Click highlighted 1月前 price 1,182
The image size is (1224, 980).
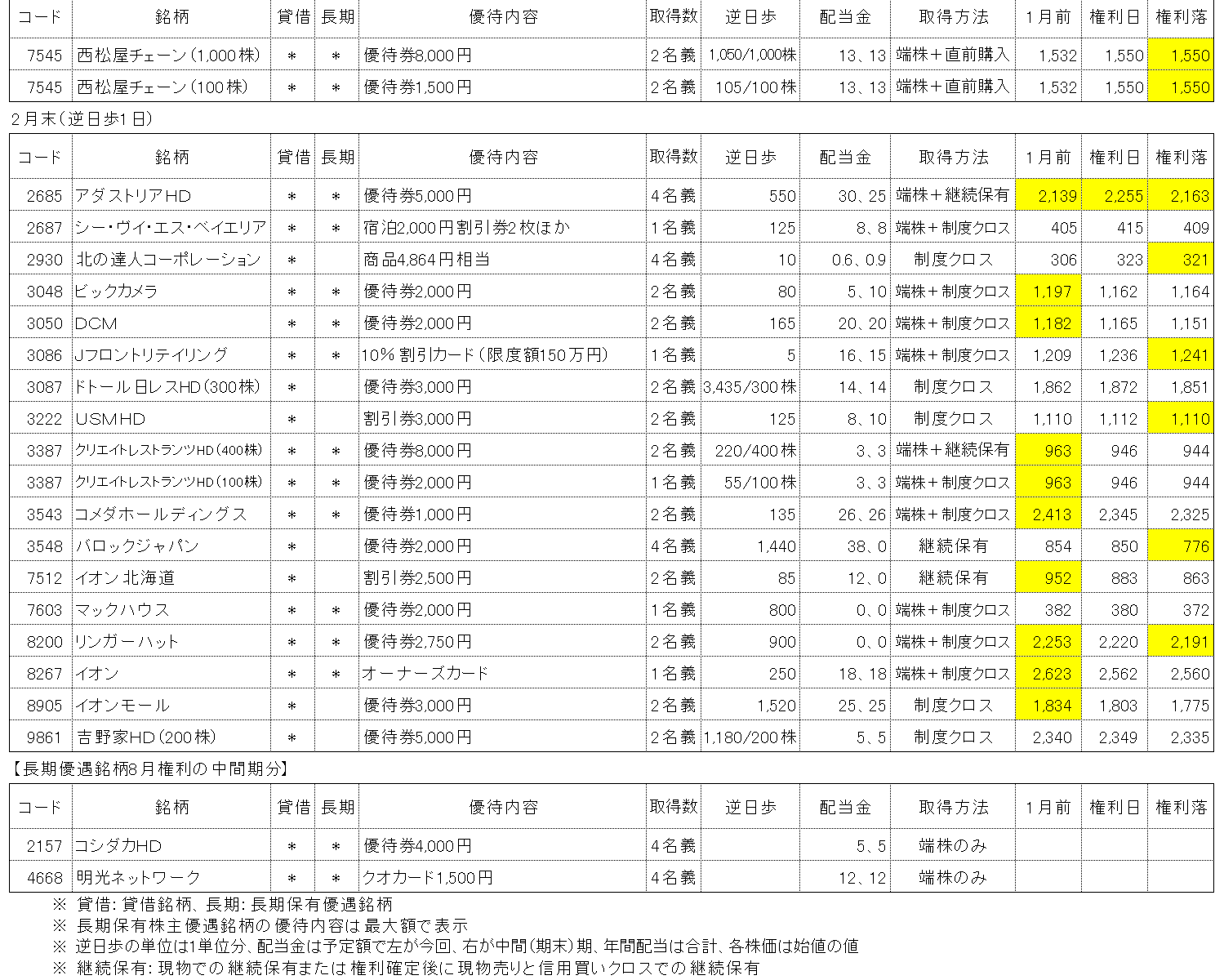click(1048, 323)
